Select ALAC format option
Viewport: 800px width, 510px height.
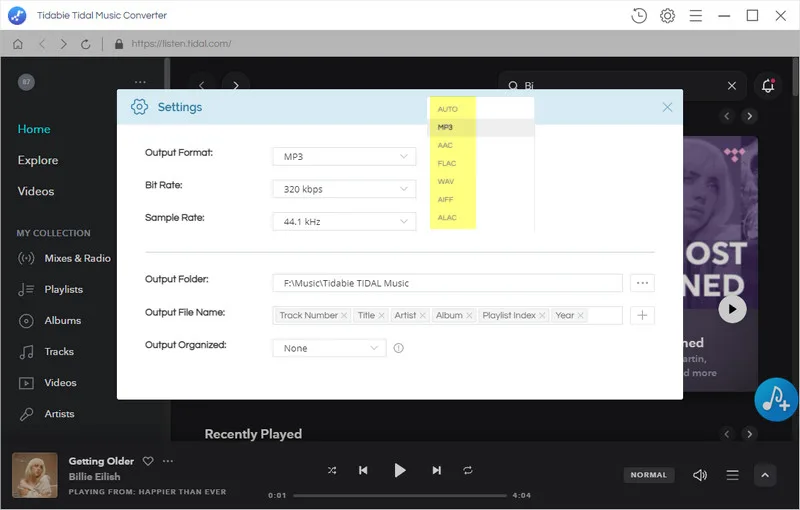481,218
